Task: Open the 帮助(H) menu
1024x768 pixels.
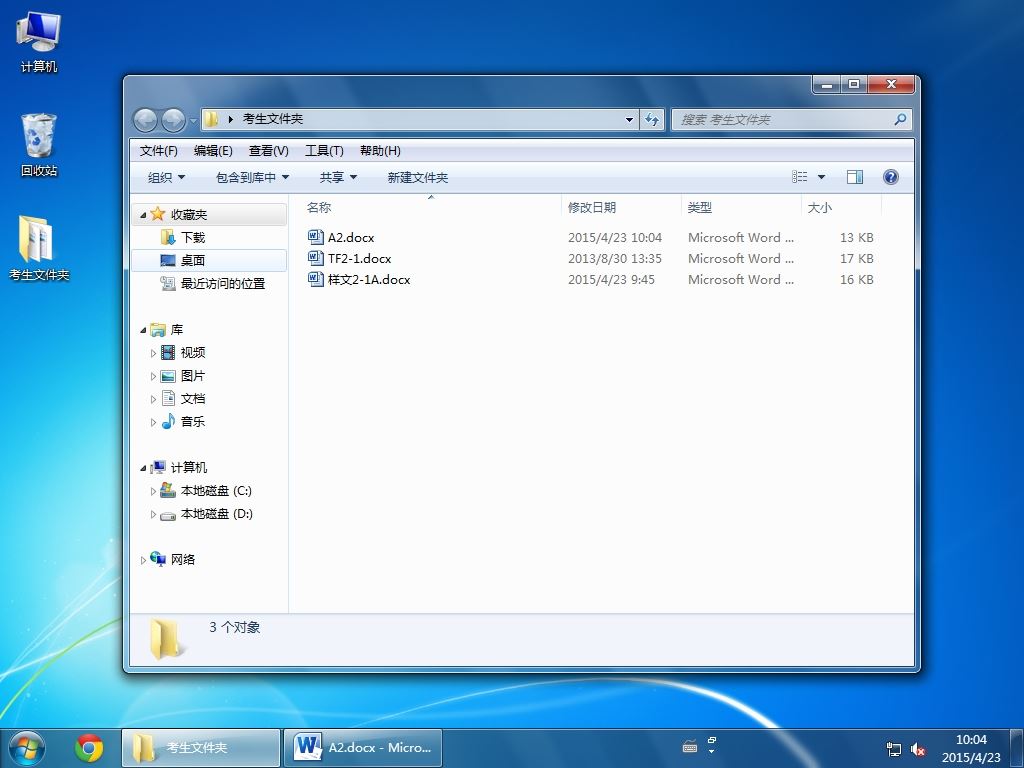Action: click(380, 151)
